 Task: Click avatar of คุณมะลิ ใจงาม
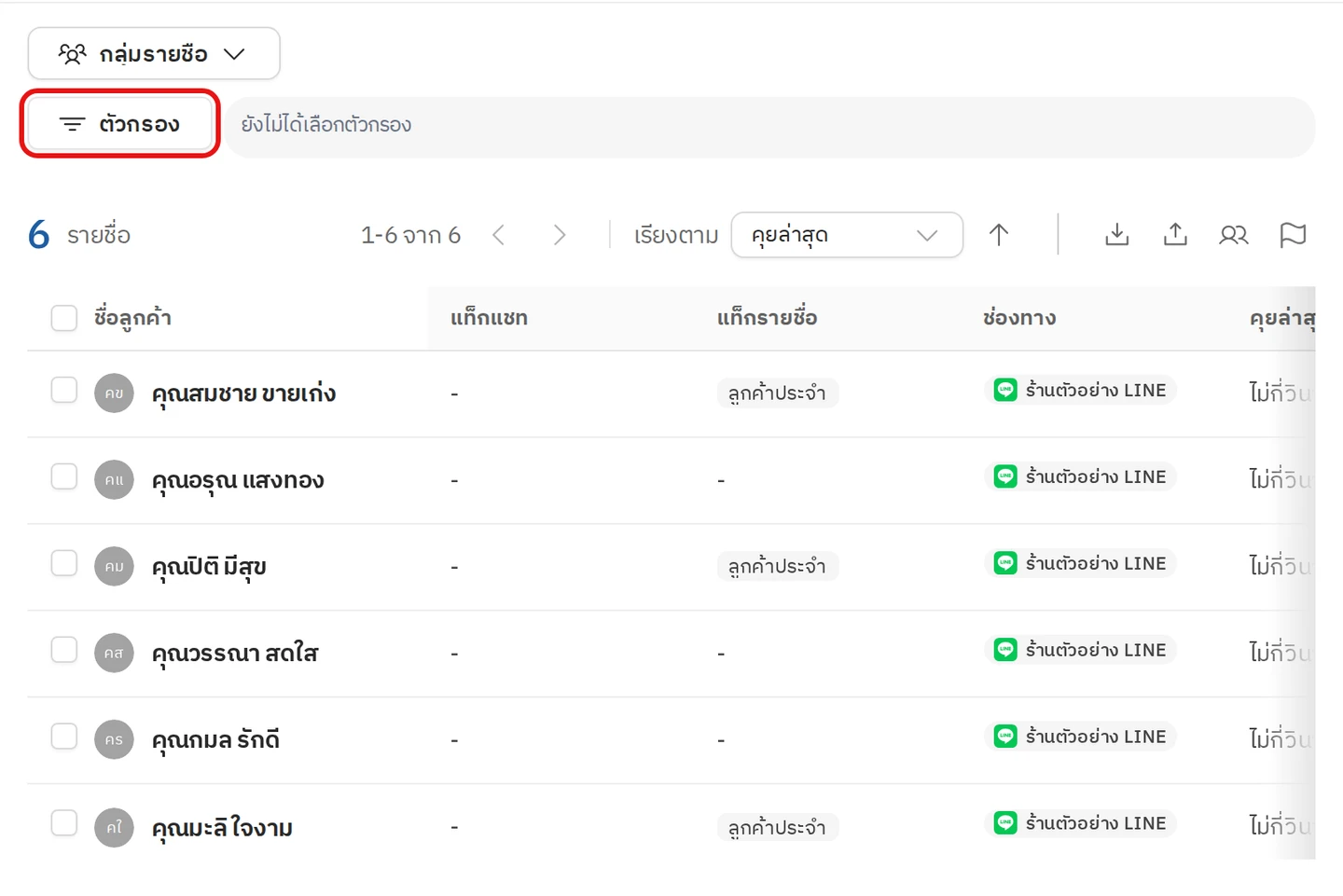pos(114,827)
